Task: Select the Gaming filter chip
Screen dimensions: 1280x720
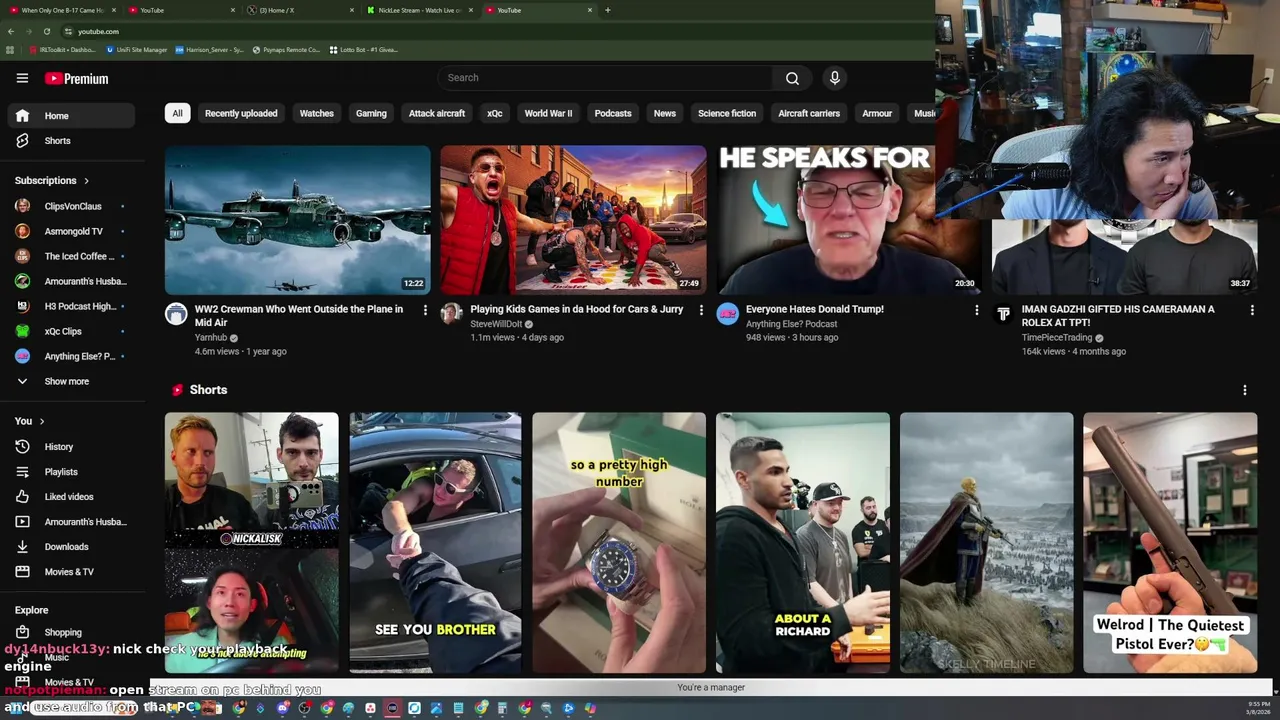Action: click(x=371, y=113)
